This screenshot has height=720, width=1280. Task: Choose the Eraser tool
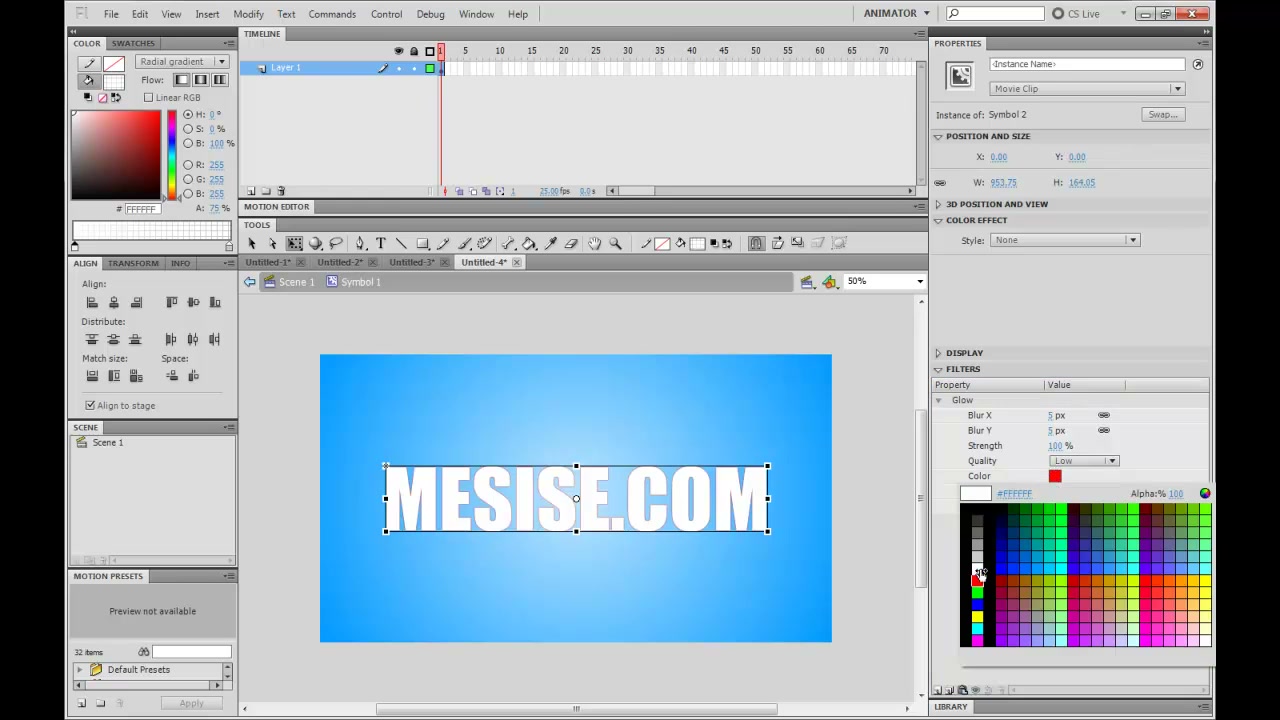click(571, 243)
